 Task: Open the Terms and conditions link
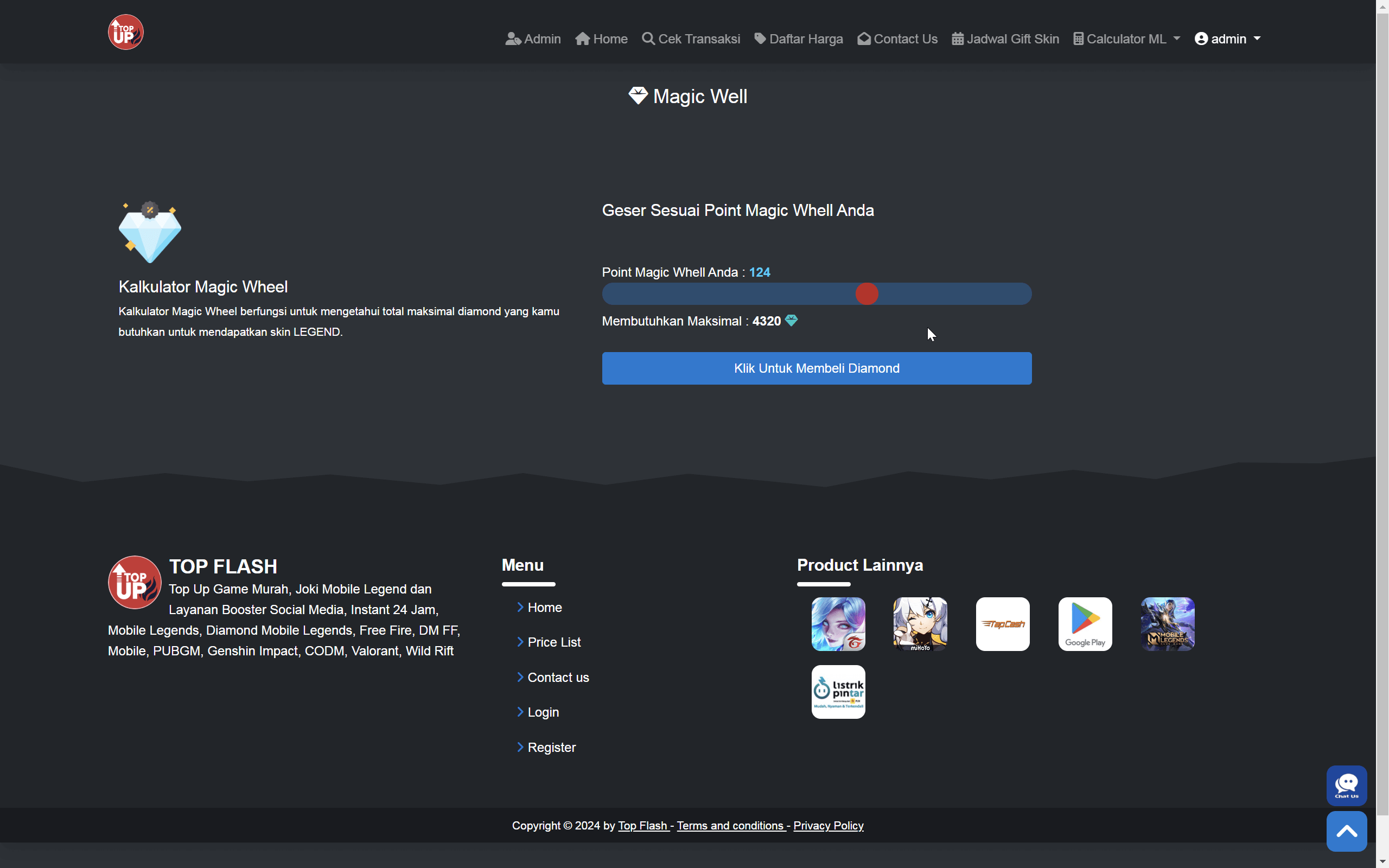[730, 826]
